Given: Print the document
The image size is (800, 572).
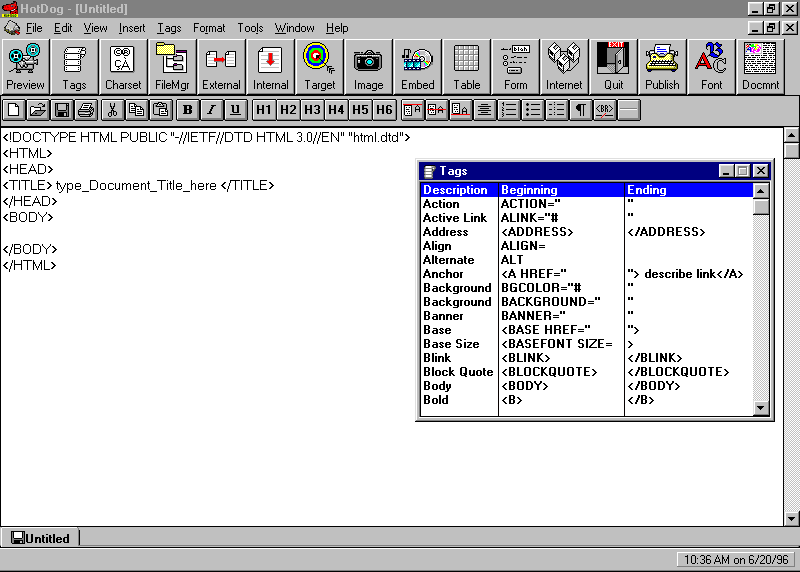Looking at the screenshot, I should click(x=86, y=110).
